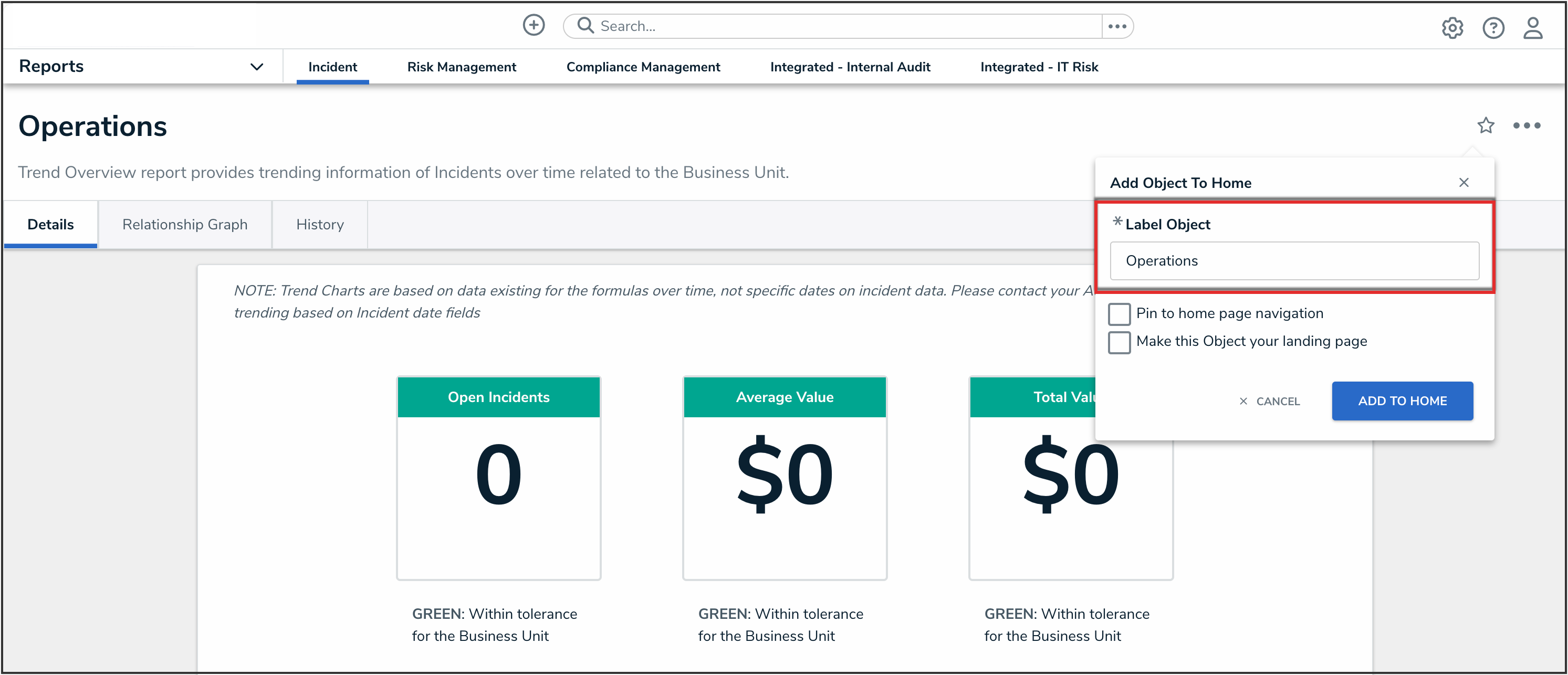Click the plus create-new icon
This screenshot has width=1568, height=675.
(x=534, y=26)
